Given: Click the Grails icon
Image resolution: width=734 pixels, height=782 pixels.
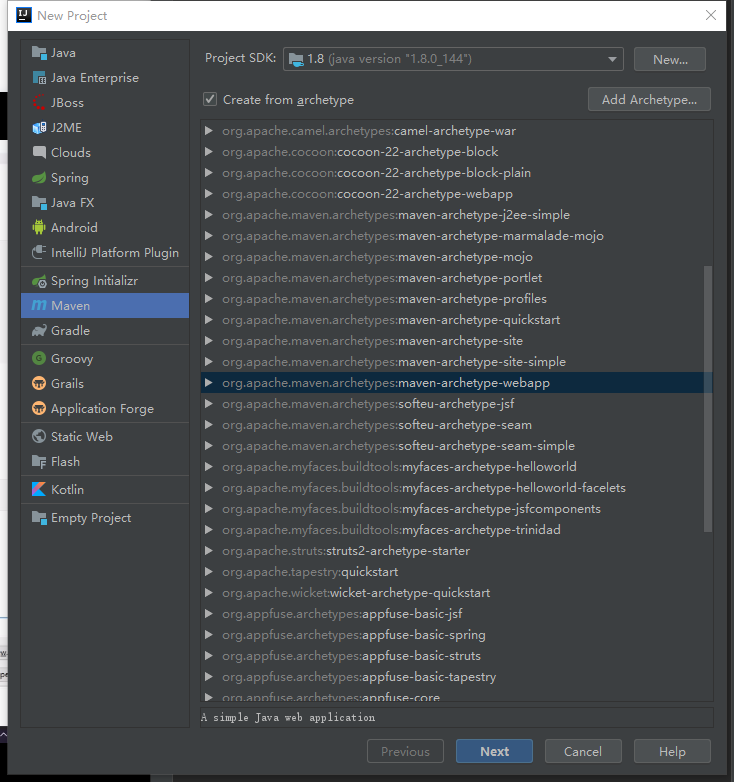Looking at the screenshot, I should (39, 383).
